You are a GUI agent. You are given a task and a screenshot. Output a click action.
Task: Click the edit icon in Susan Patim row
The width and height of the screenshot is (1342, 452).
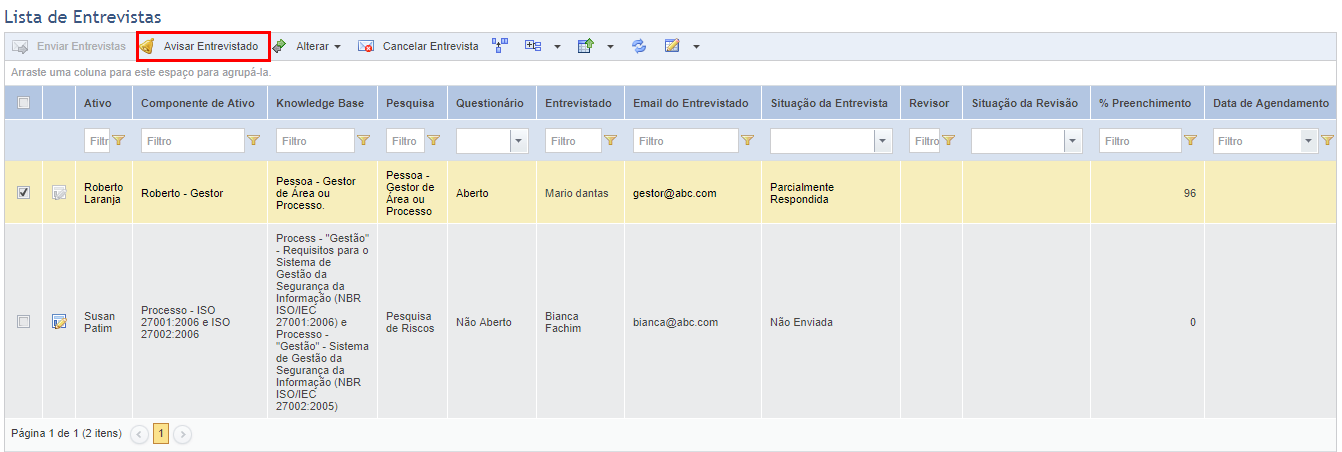[x=59, y=322]
